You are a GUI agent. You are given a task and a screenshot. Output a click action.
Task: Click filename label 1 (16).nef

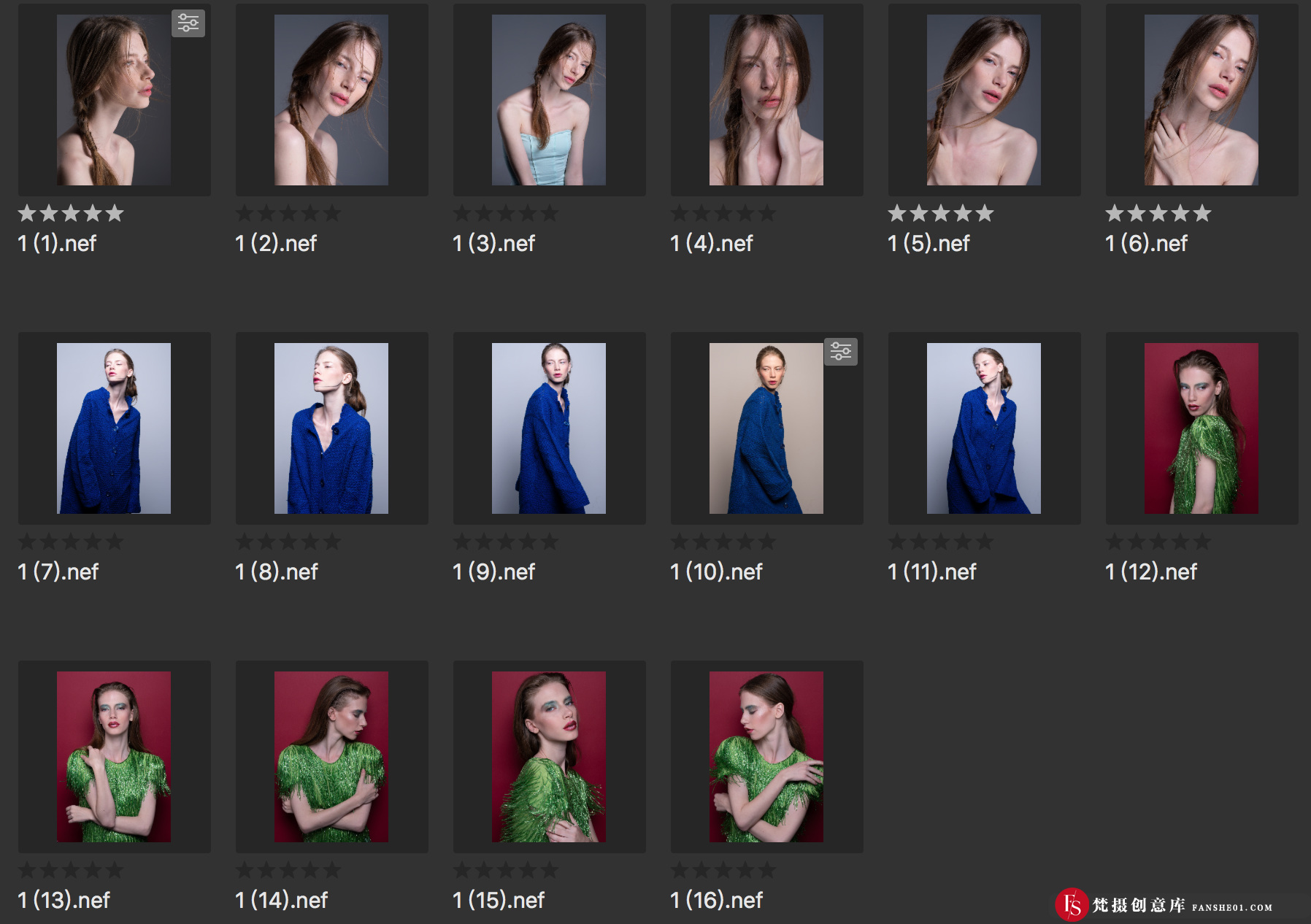click(716, 900)
